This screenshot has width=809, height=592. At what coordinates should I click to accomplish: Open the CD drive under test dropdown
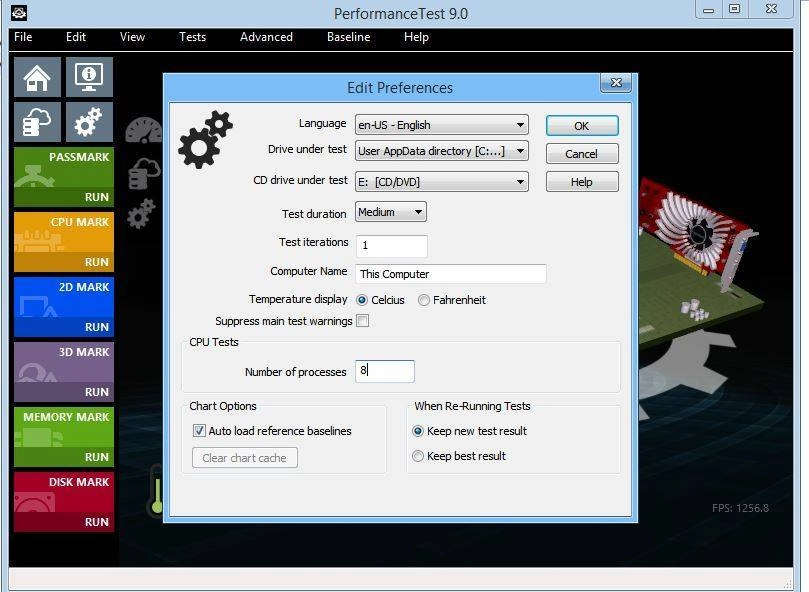[442, 182]
